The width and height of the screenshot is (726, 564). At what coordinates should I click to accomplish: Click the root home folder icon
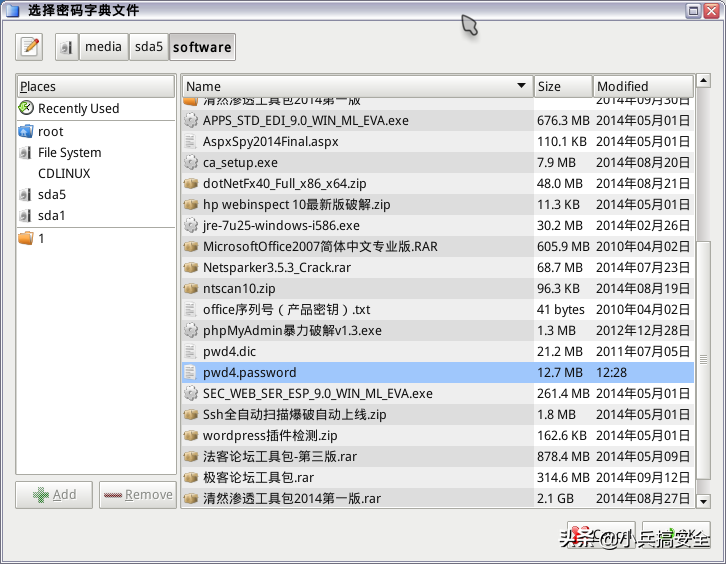(26, 132)
